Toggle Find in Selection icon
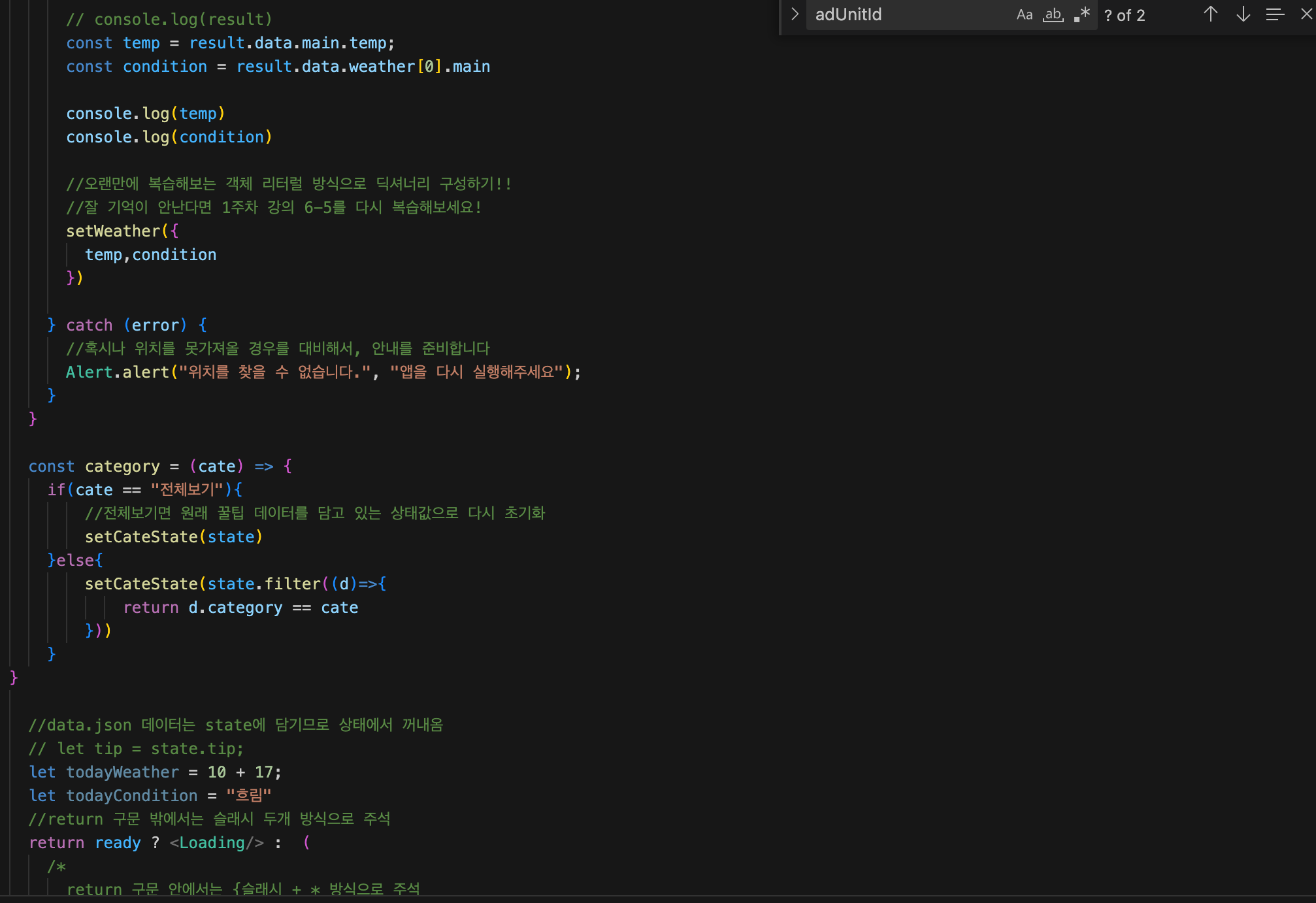Screen dimensions: 1316x903 (x=1275, y=14)
